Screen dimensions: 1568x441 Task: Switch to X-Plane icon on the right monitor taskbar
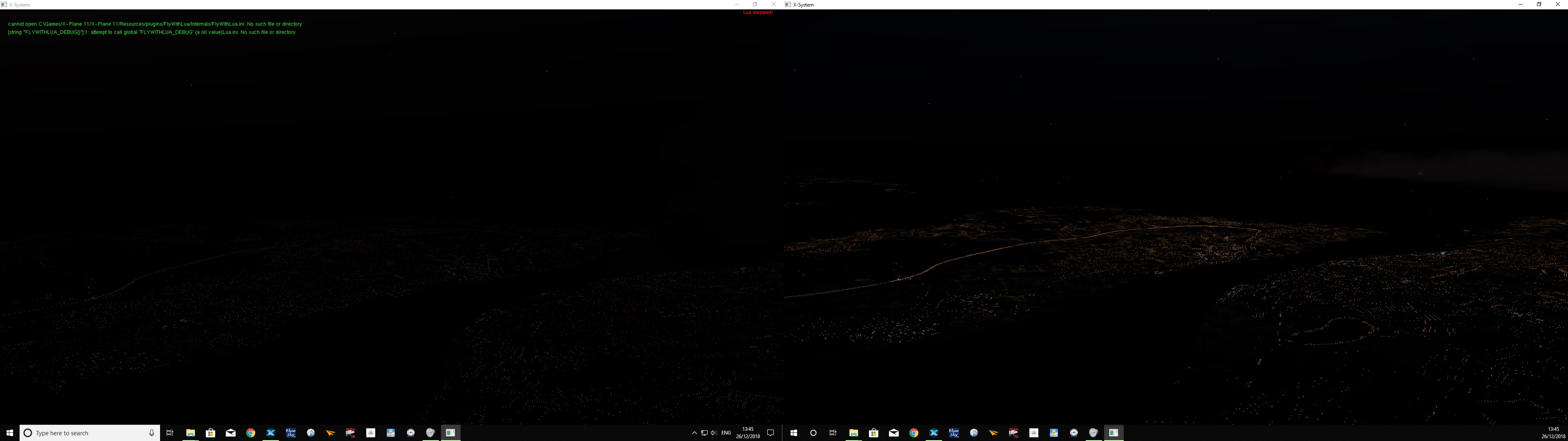click(934, 432)
